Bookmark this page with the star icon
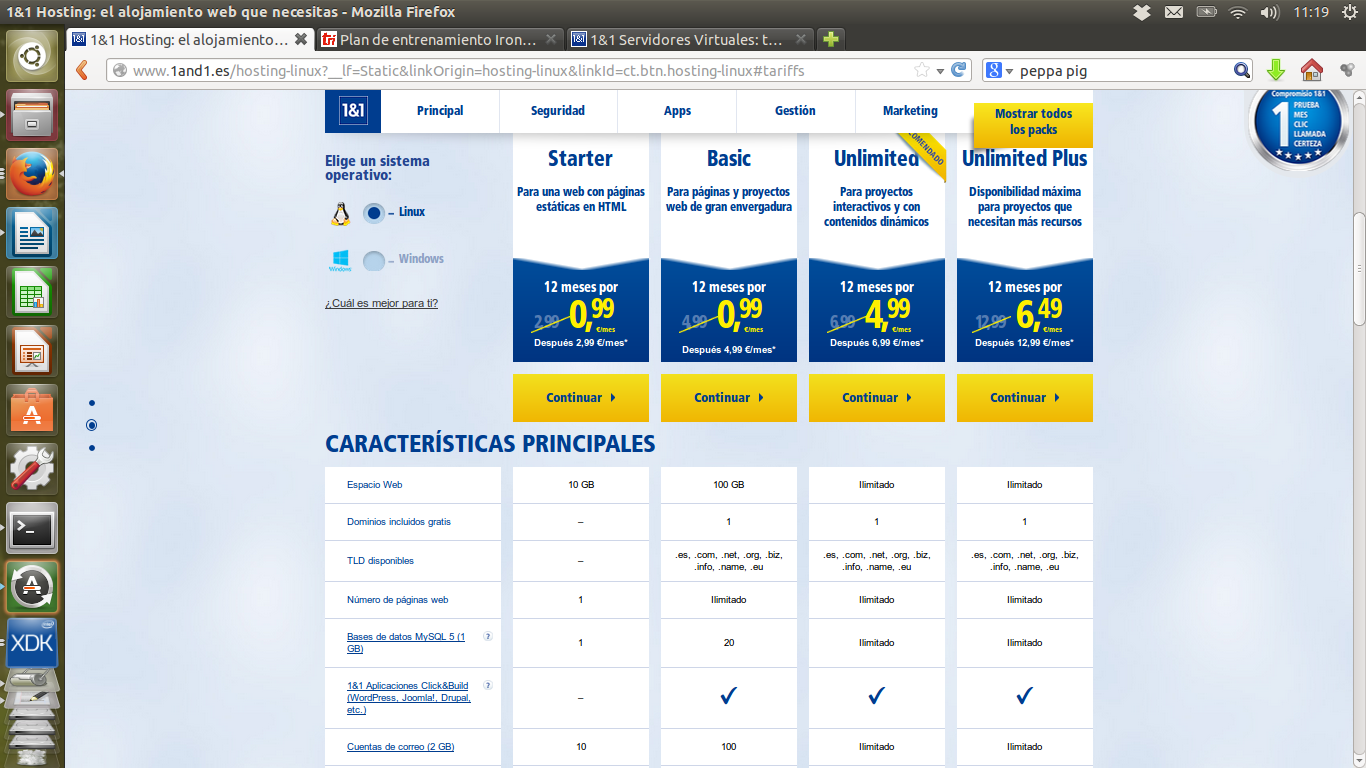Screen dimensions: 1366x768 (x=921, y=70)
